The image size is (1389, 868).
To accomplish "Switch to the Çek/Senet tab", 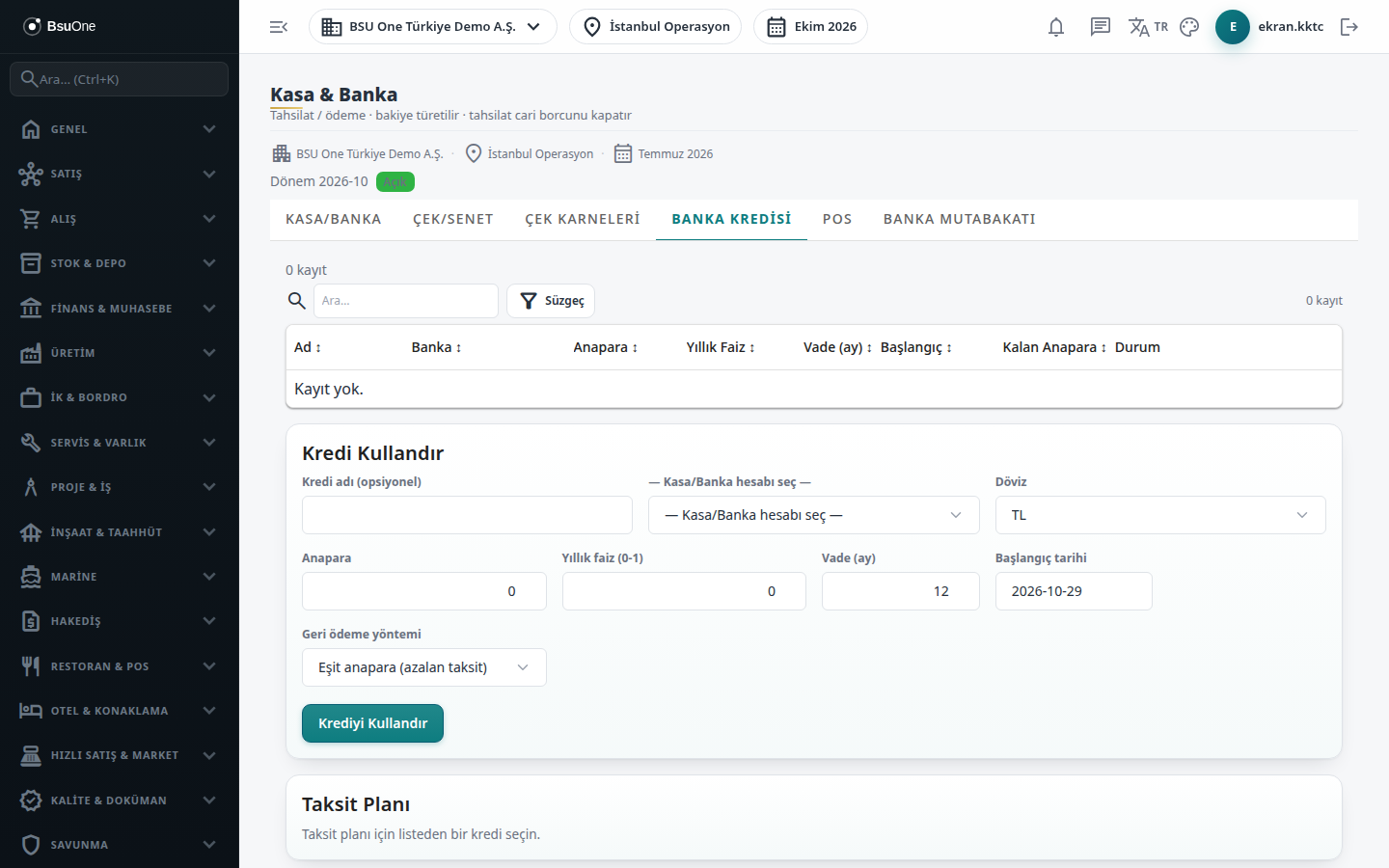I will coord(453,219).
